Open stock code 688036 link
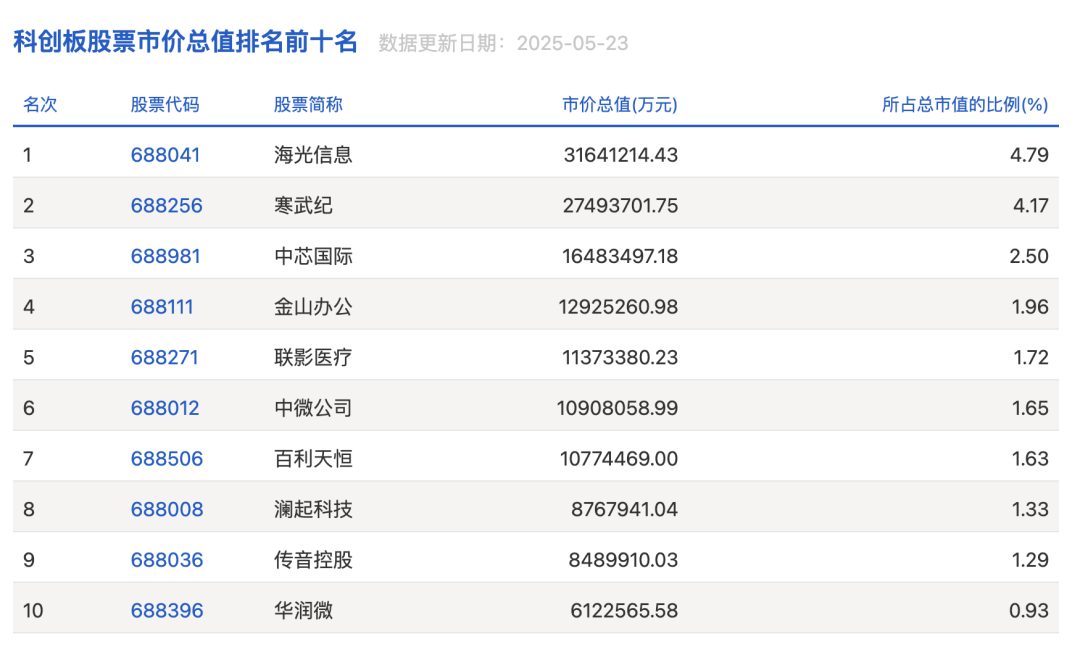Screen dimensions: 1080x652 tap(167, 560)
